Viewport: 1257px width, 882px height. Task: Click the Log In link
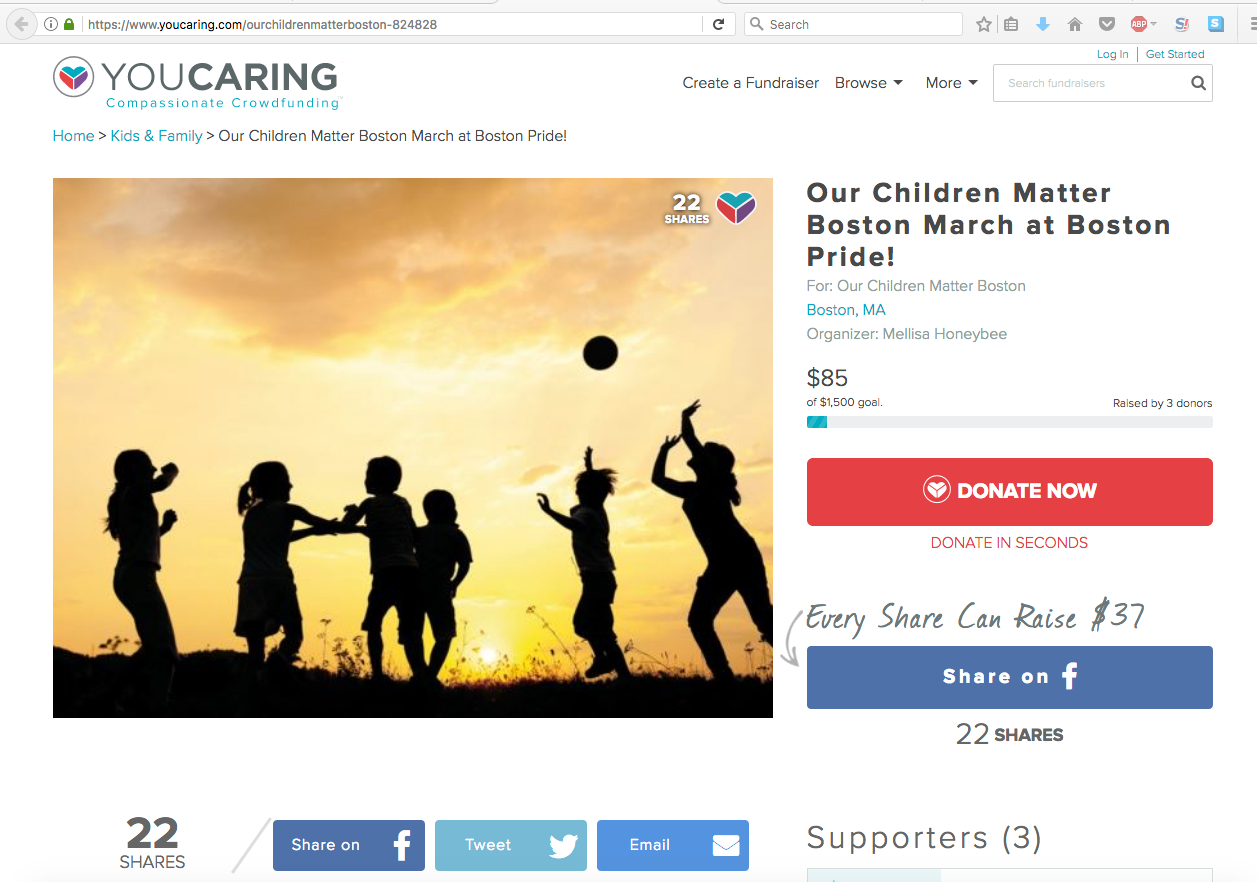click(1112, 54)
